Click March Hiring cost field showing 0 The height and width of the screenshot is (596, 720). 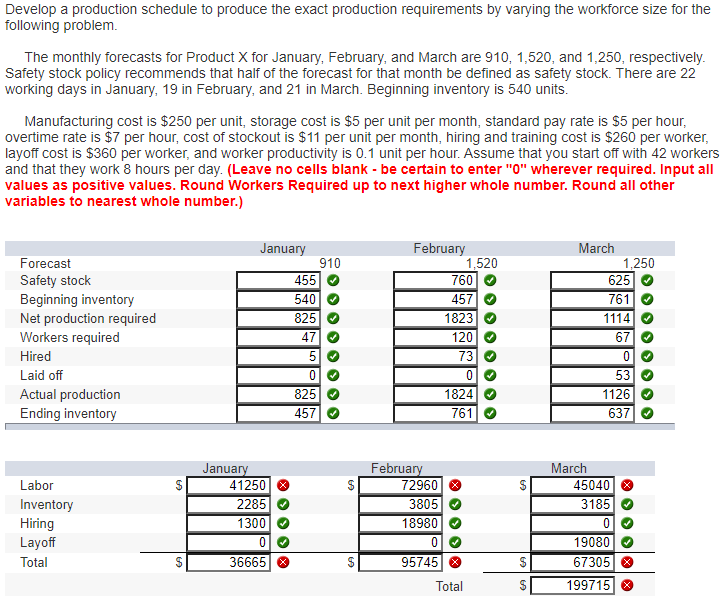[572, 523]
